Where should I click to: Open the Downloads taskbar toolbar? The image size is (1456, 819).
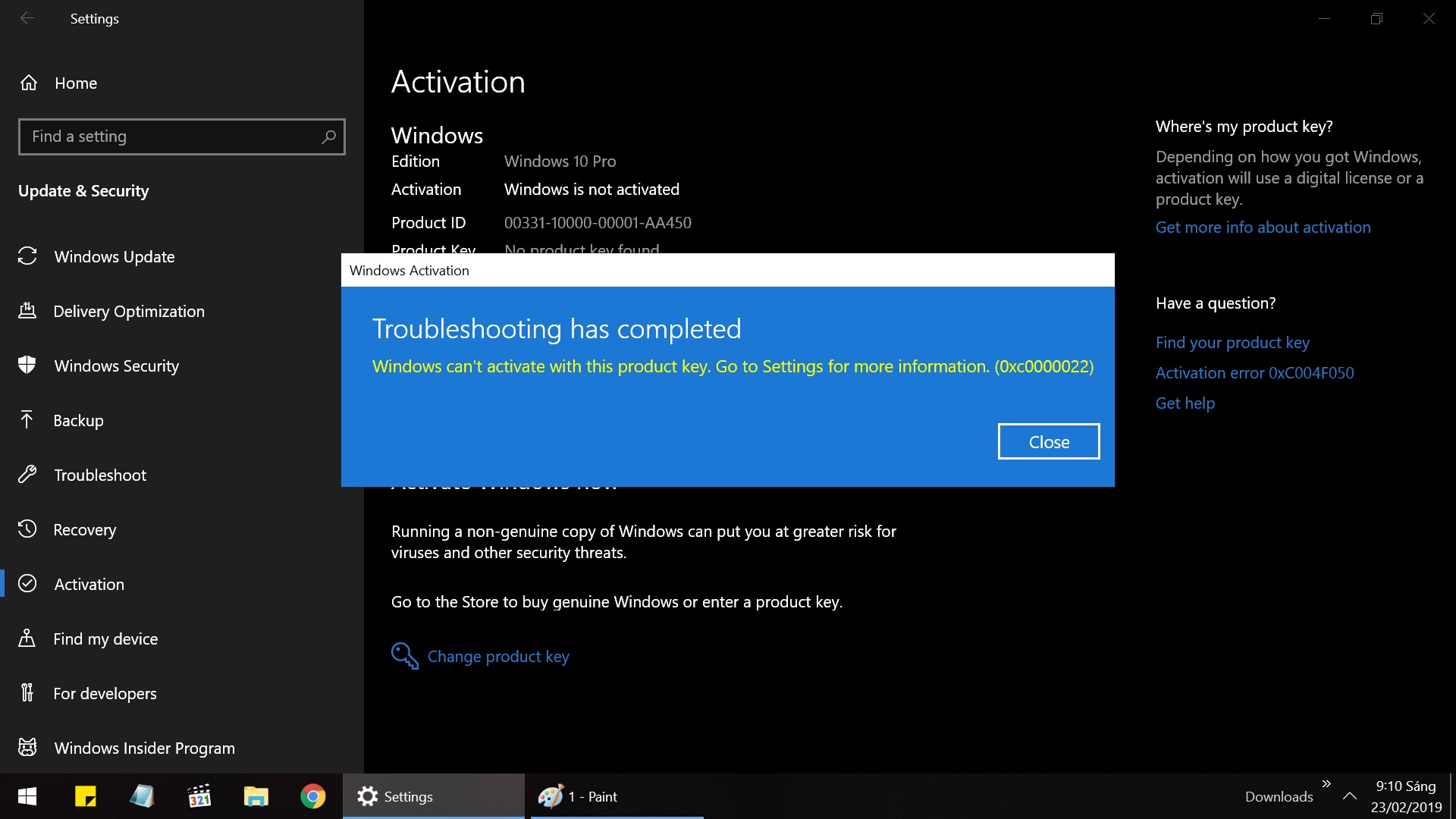click(x=1279, y=797)
